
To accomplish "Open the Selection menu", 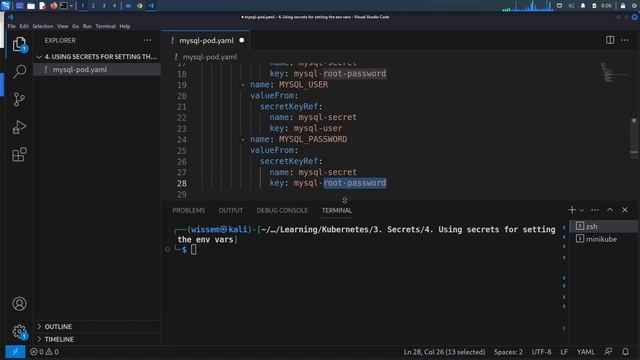I will pos(42,26).
